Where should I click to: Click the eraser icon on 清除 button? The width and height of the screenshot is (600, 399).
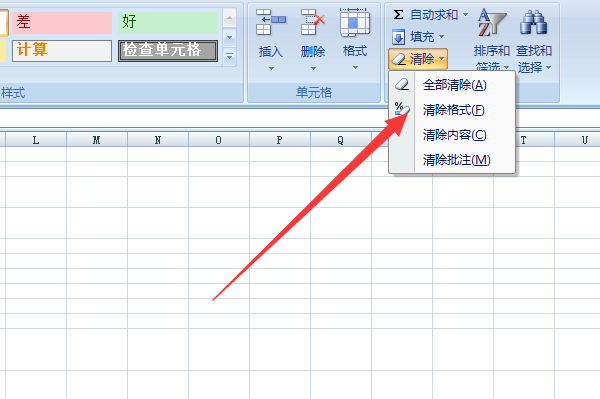pos(399,59)
